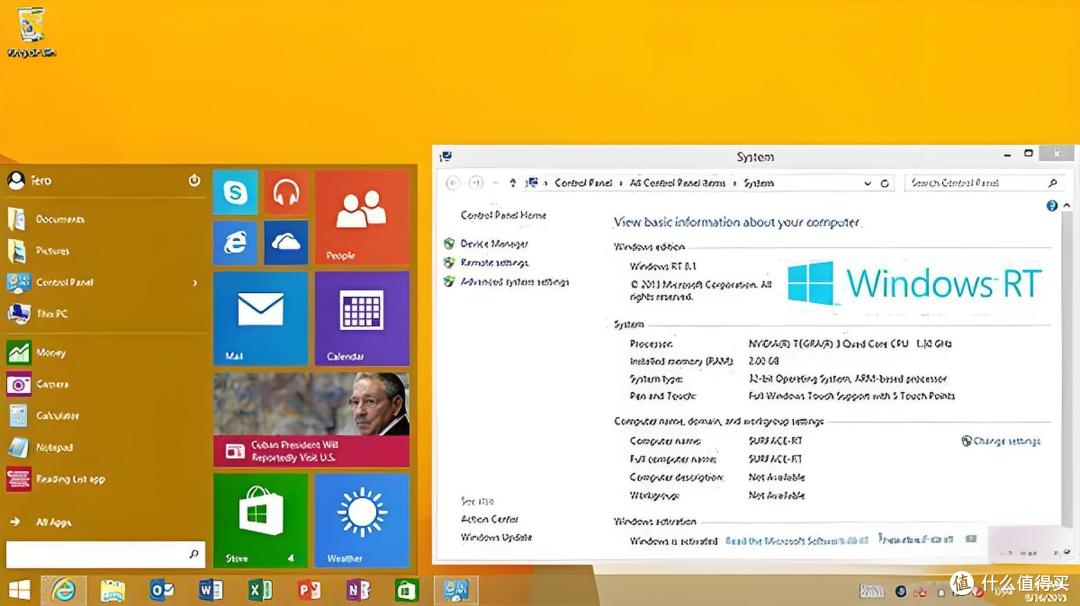Open Advanced system settings link
The width and height of the screenshot is (1080, 606).
tap(515, 282)
